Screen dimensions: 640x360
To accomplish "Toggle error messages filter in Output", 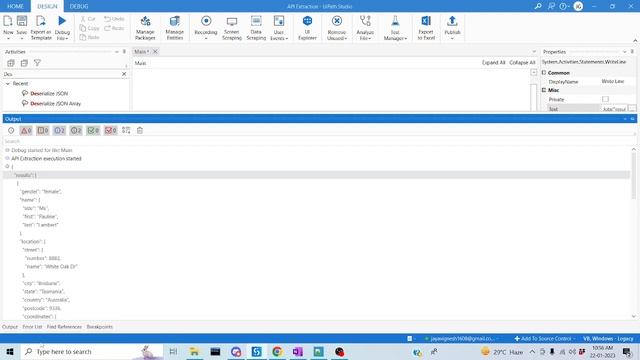I will pos(26,131).
